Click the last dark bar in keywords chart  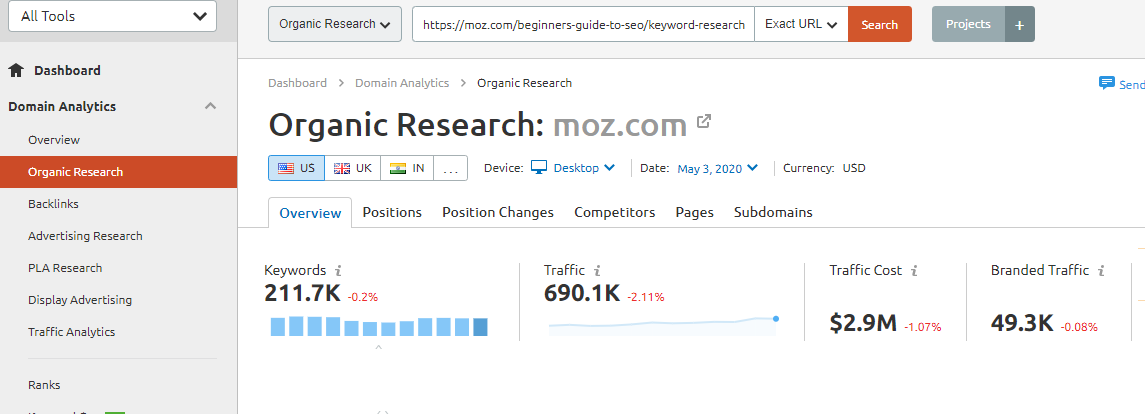[480, 327]
